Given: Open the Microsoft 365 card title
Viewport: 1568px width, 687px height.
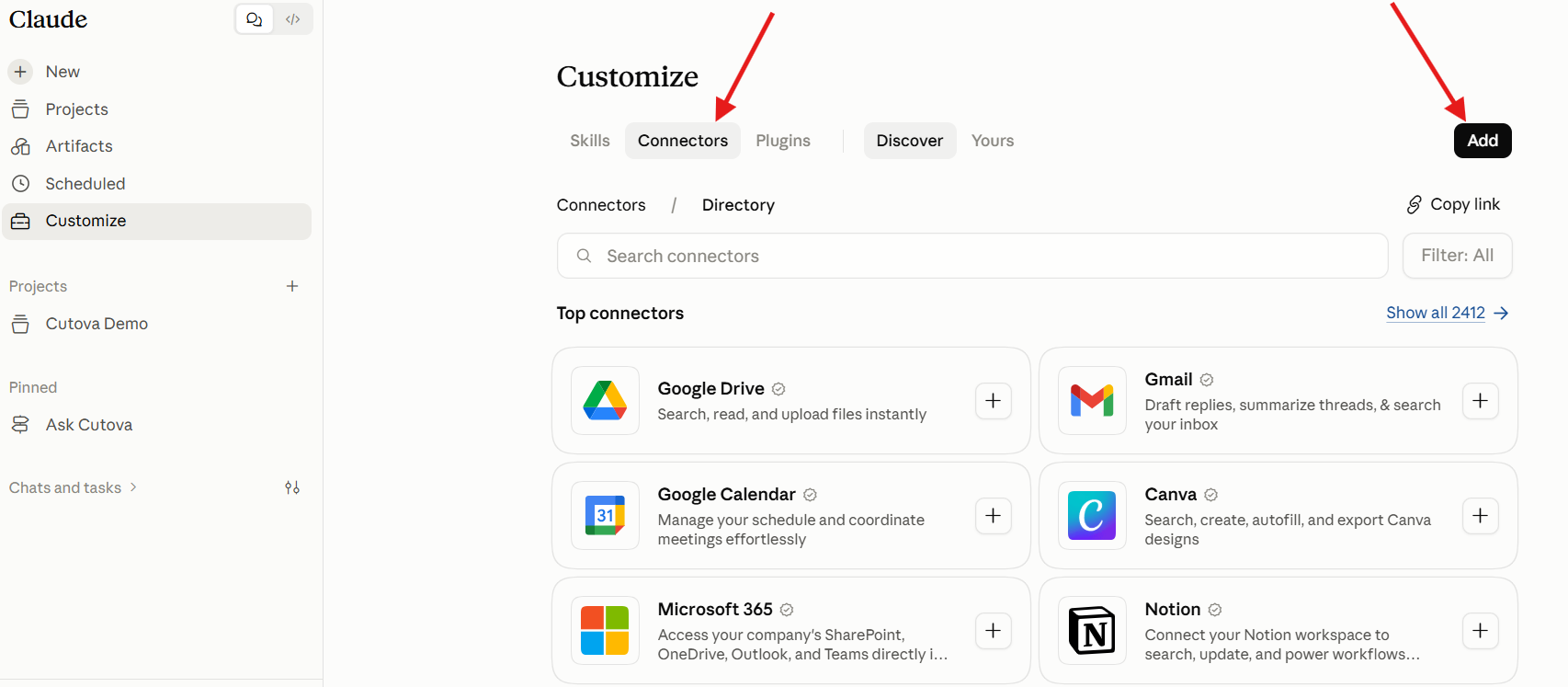Looking at the screenshot, I should click(x=715, y=610).
